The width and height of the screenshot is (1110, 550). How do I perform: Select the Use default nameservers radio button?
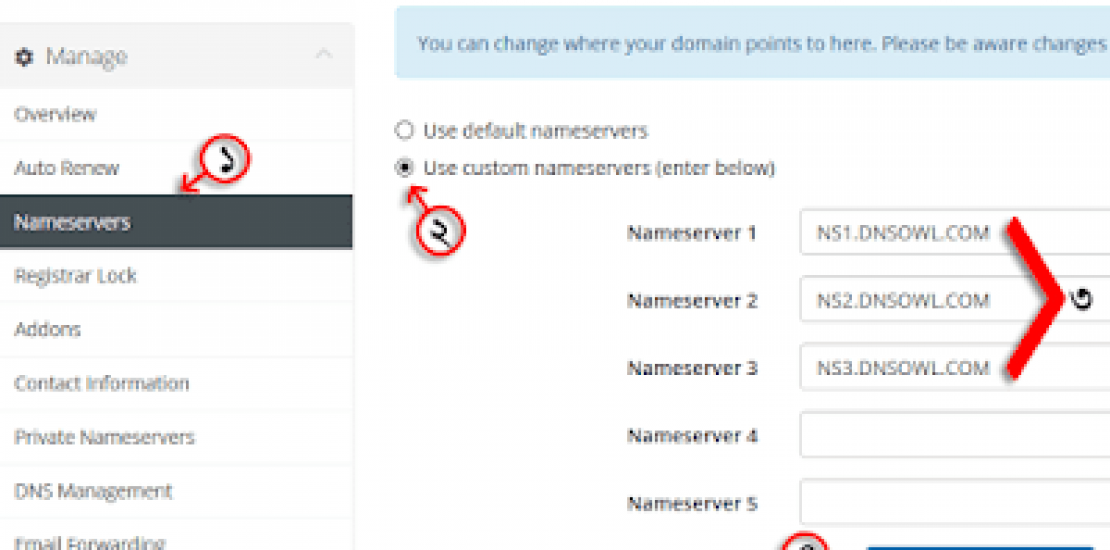[404, 130]
